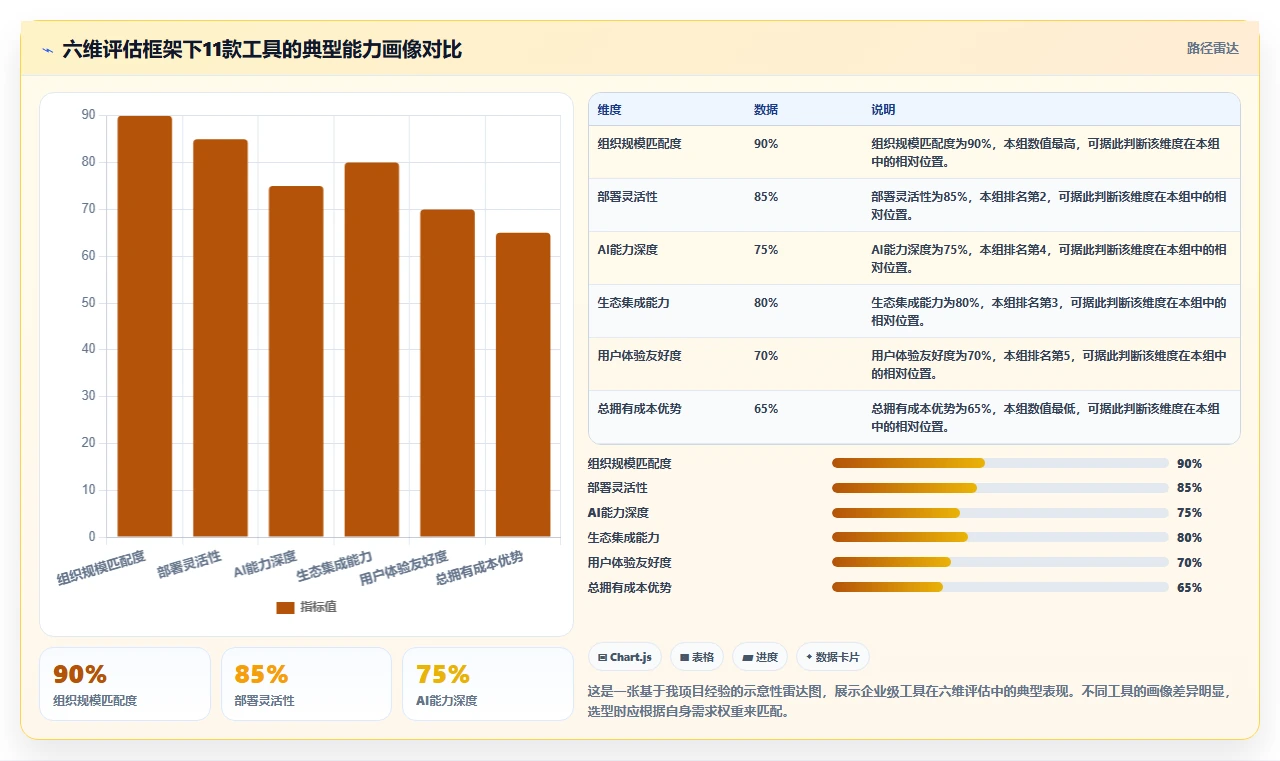This screenshot has height=761, width=1280.
Task: Click the 部署灵活性 bar in chart
Action: (220, 338)
